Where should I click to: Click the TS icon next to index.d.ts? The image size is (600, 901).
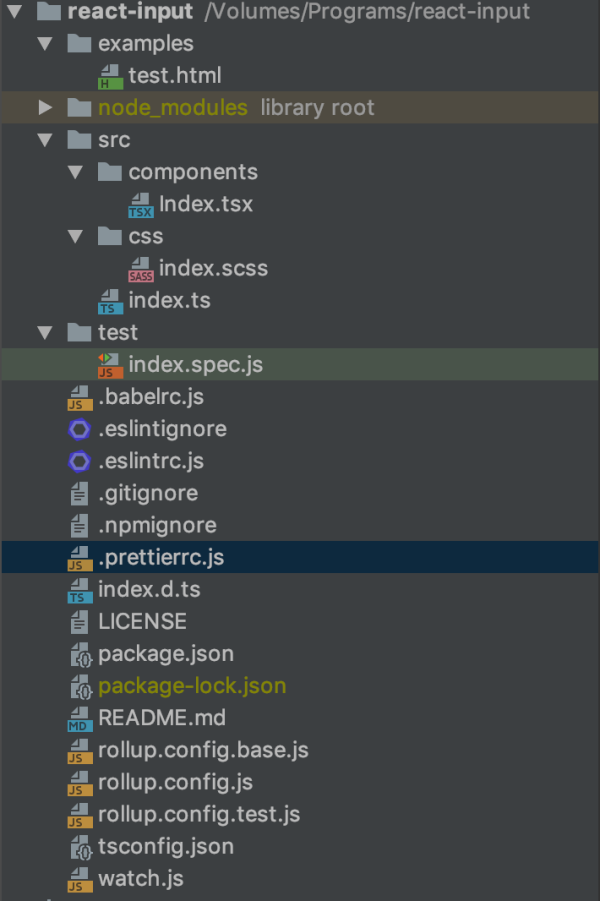(x=79, y=590)
